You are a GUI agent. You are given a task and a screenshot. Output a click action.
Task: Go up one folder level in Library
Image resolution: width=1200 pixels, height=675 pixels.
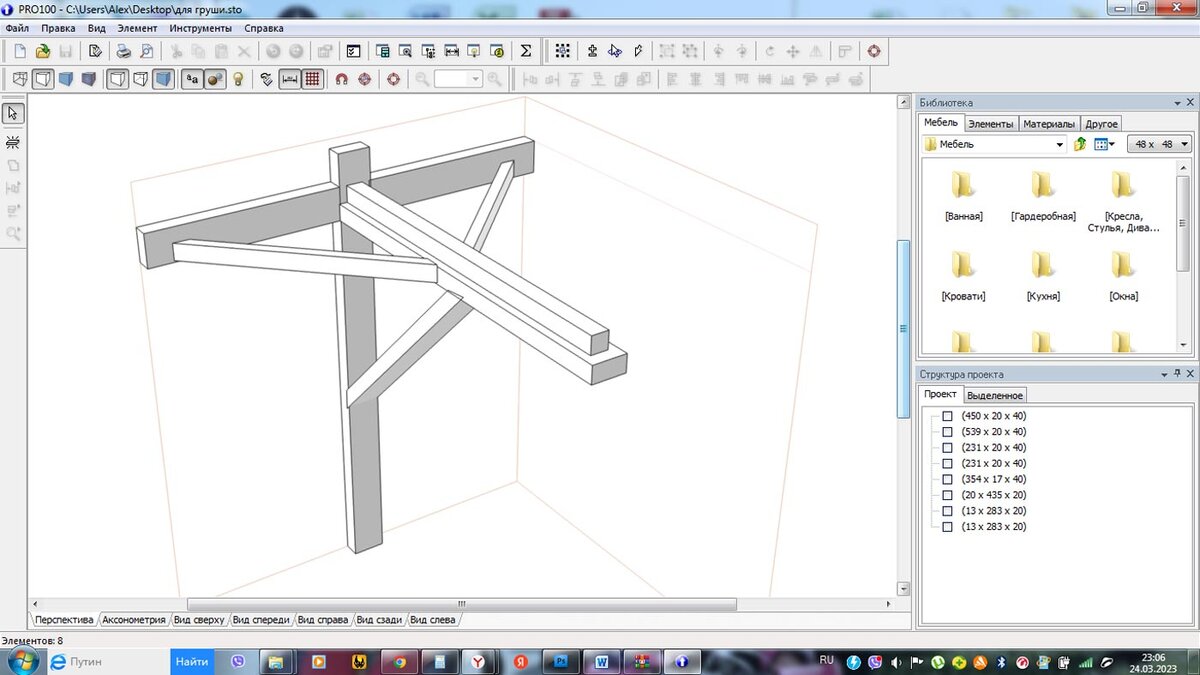[1080, 144]
